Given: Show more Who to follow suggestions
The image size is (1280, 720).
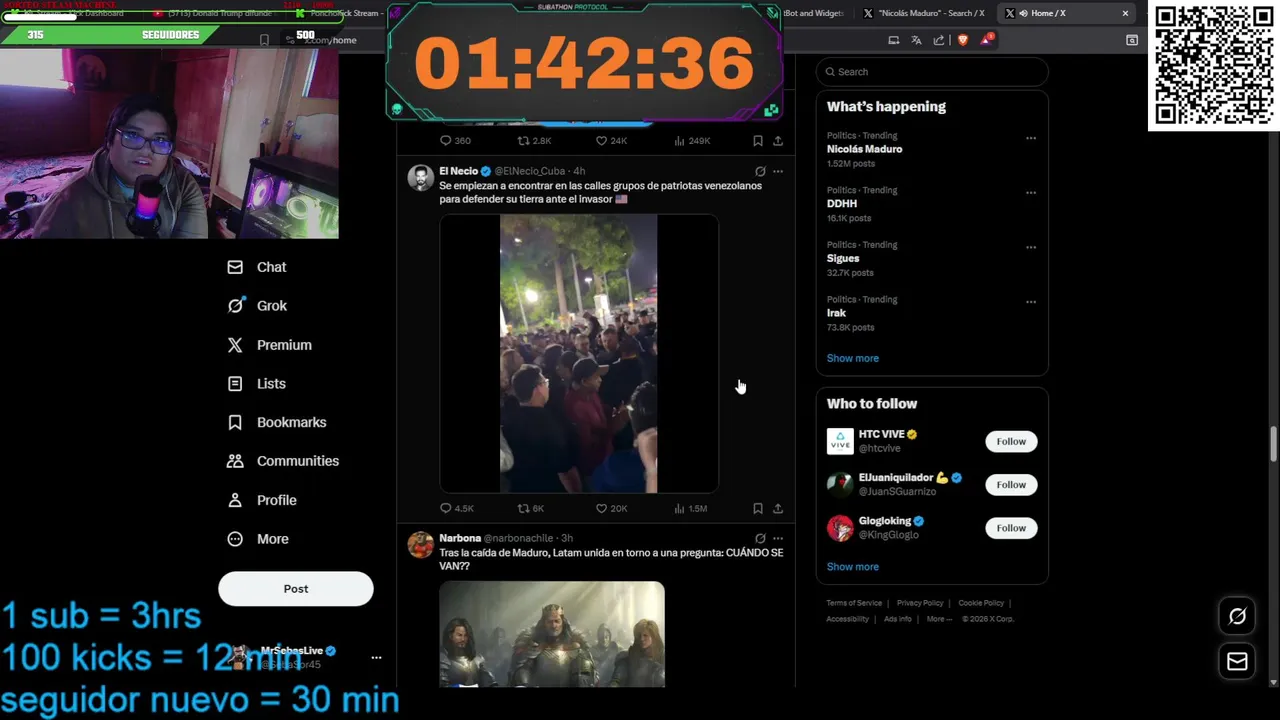Looking at the screenshot, I should pyautogui.click(x=853, y=567).
